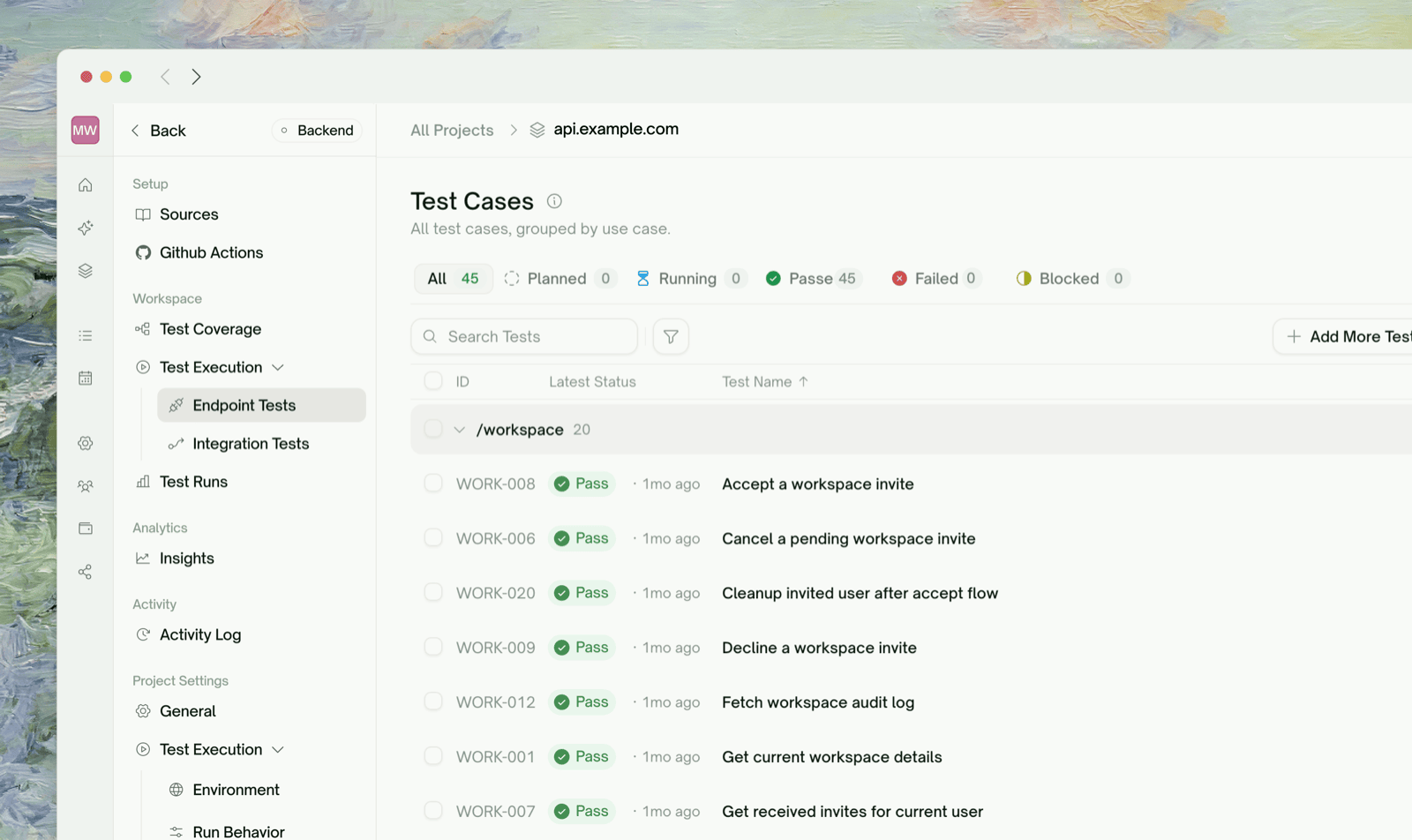Click the share nodes icon in left rail
This screenshot has width=1412, height=840.
(86, 572)
